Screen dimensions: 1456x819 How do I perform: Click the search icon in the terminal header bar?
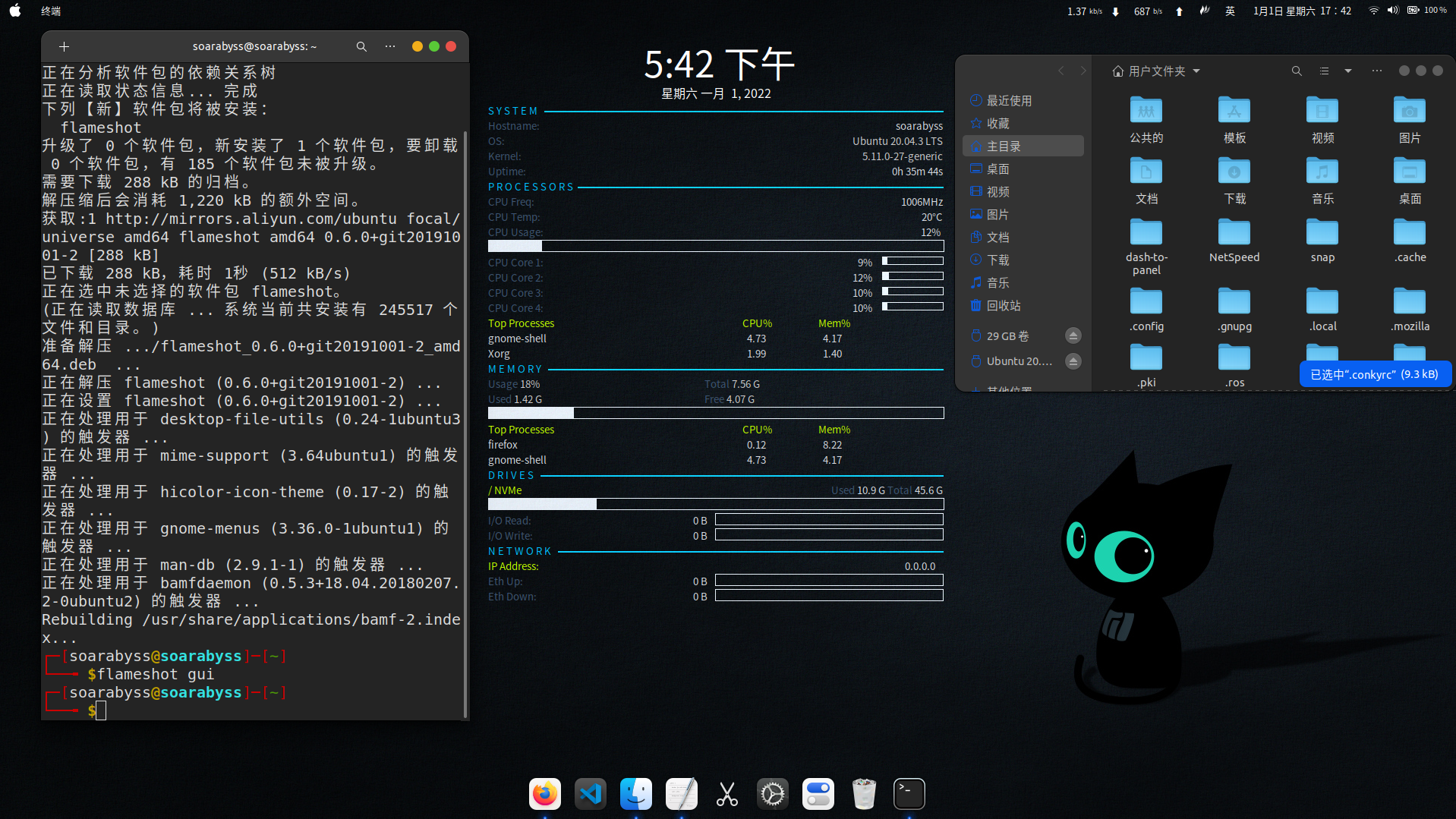tap(361, 46)
